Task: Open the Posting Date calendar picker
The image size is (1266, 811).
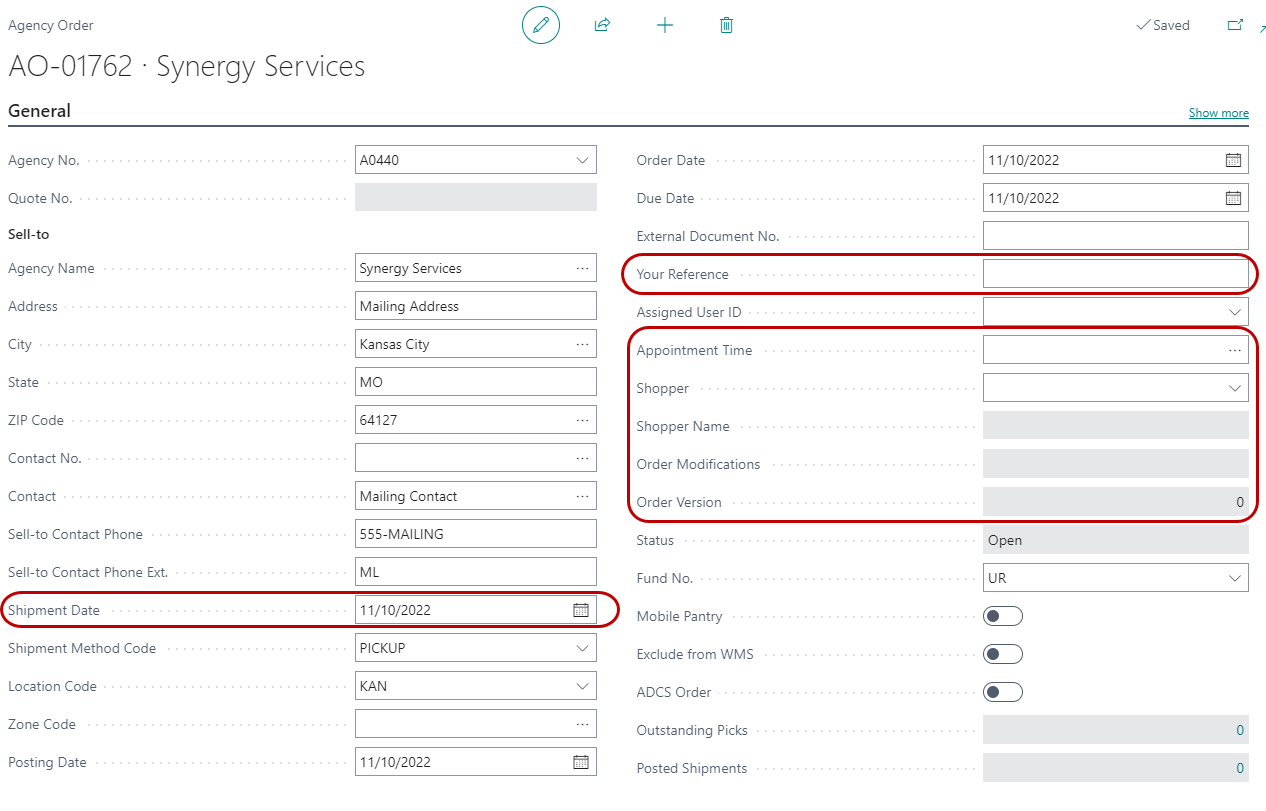Action: point(581,762)
